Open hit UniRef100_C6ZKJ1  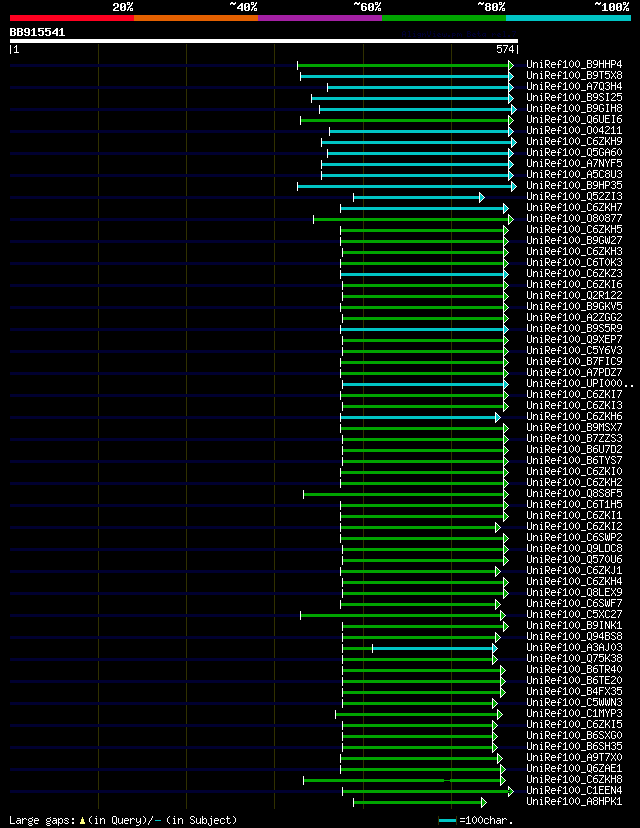(574, 570)
